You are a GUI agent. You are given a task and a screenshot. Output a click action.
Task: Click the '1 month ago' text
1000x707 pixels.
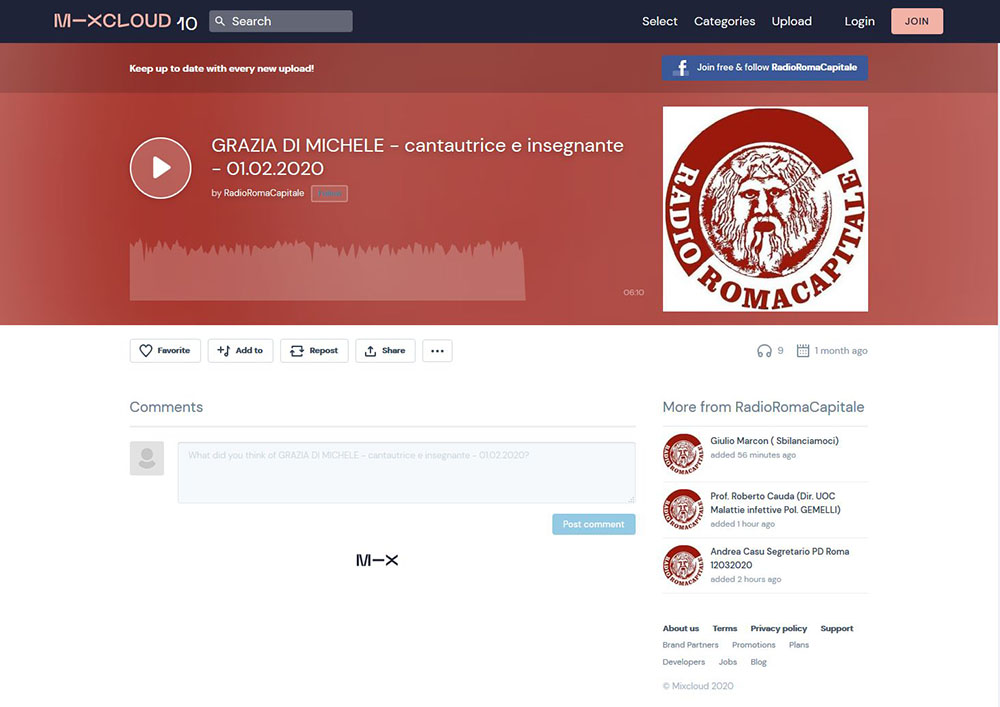pyautogui.click(x=841, y=351)
